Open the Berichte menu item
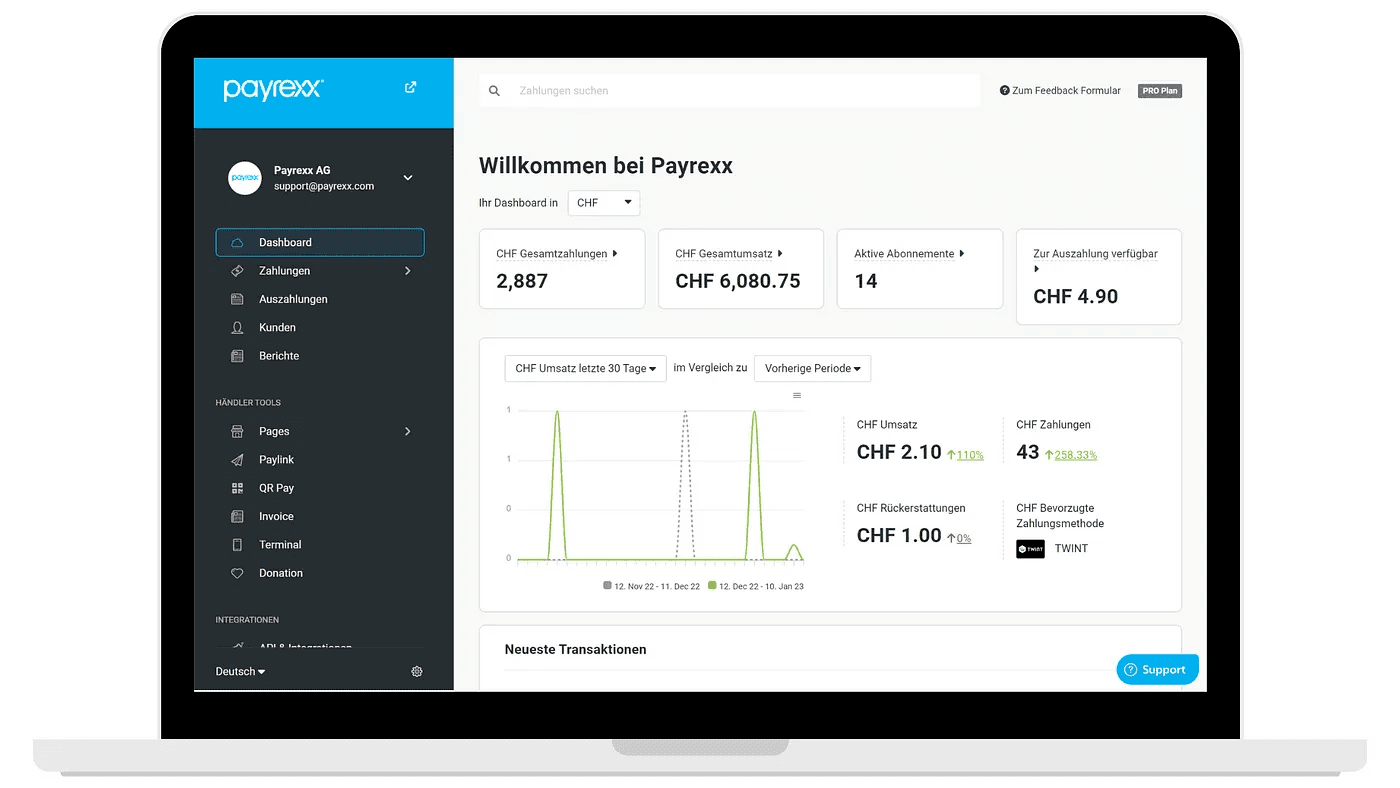This screenshot has width=1400, height=788. coord(320,356)
